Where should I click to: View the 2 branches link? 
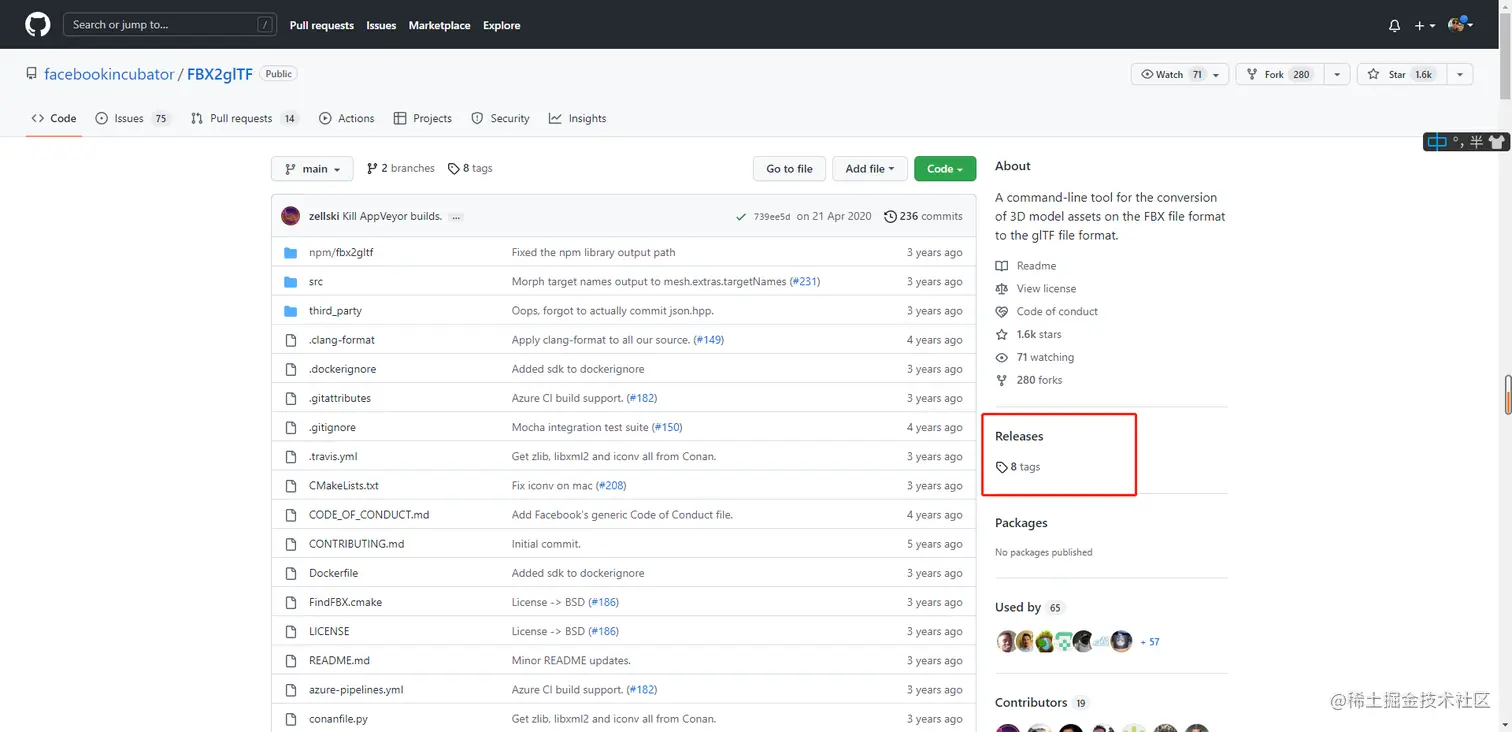click(401, 169)
